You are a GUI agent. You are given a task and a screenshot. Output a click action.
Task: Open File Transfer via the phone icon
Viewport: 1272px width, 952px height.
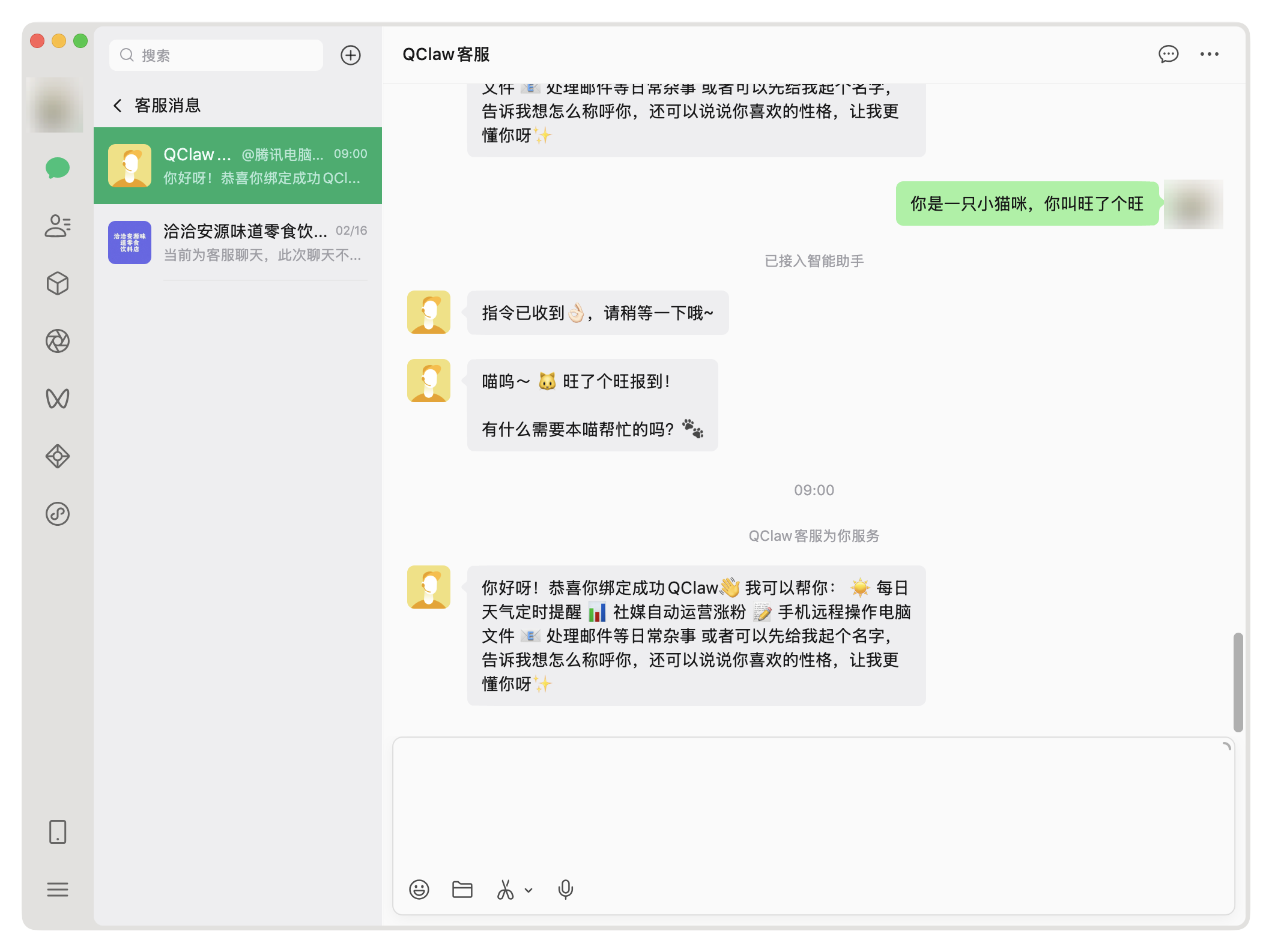click(57, 833)
